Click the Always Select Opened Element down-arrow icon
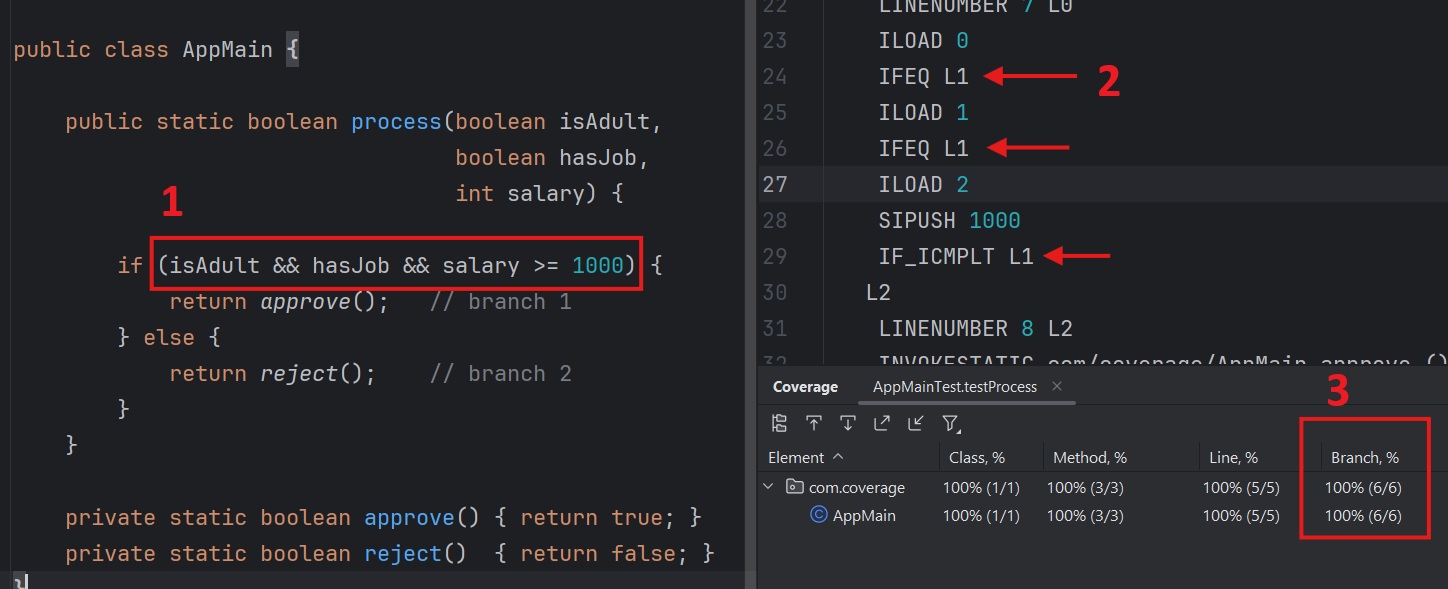 848,423
